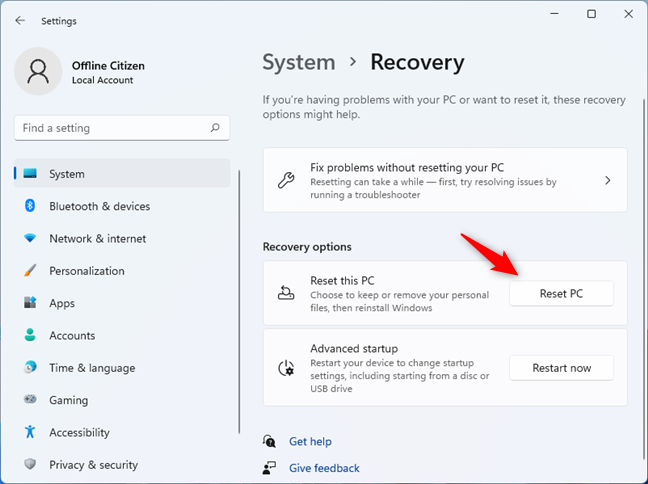648x484 pixels.
Task: Click the Gaming controller icon
Action: [30, 400]
